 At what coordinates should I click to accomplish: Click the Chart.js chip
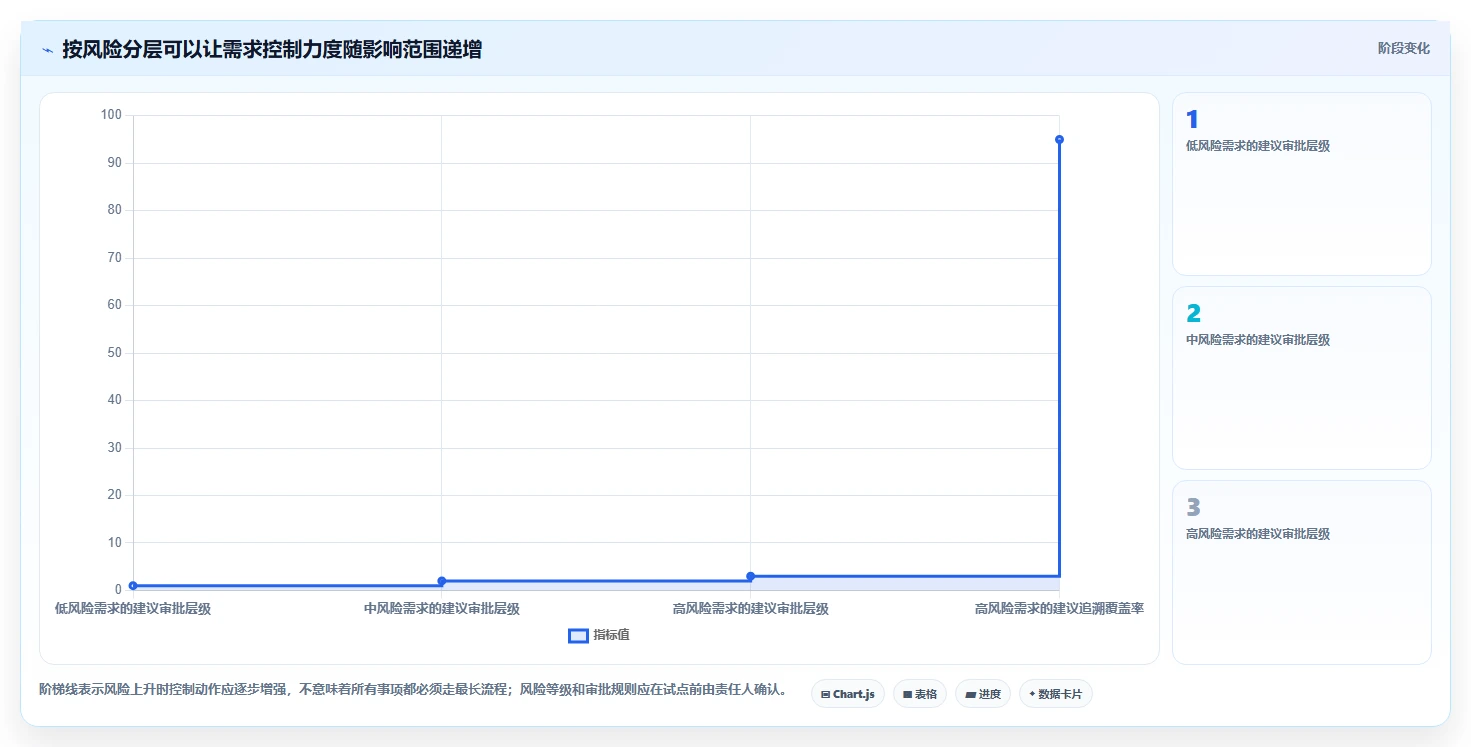point(847,694)
